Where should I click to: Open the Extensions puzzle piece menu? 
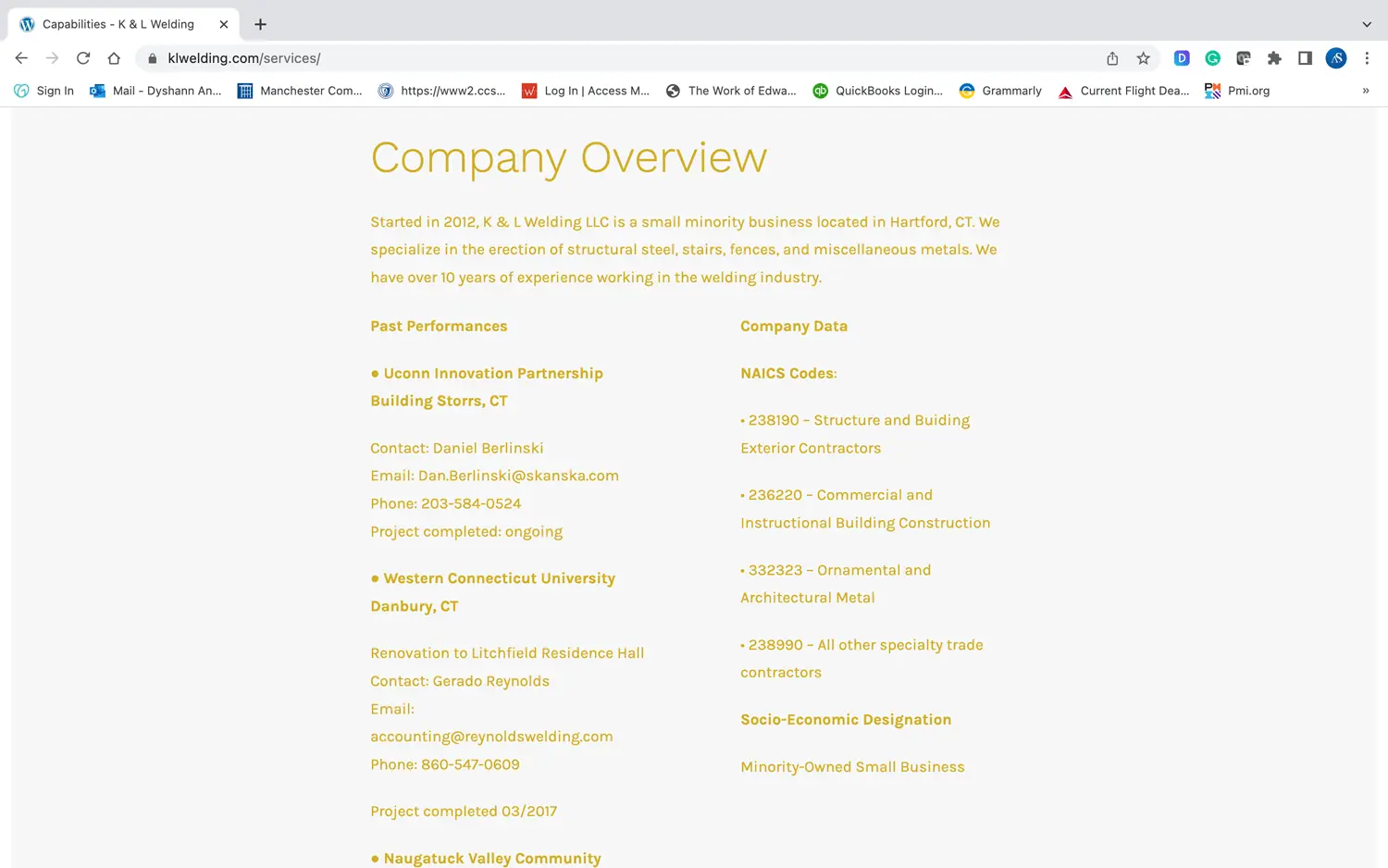(x=1274, y=58)
